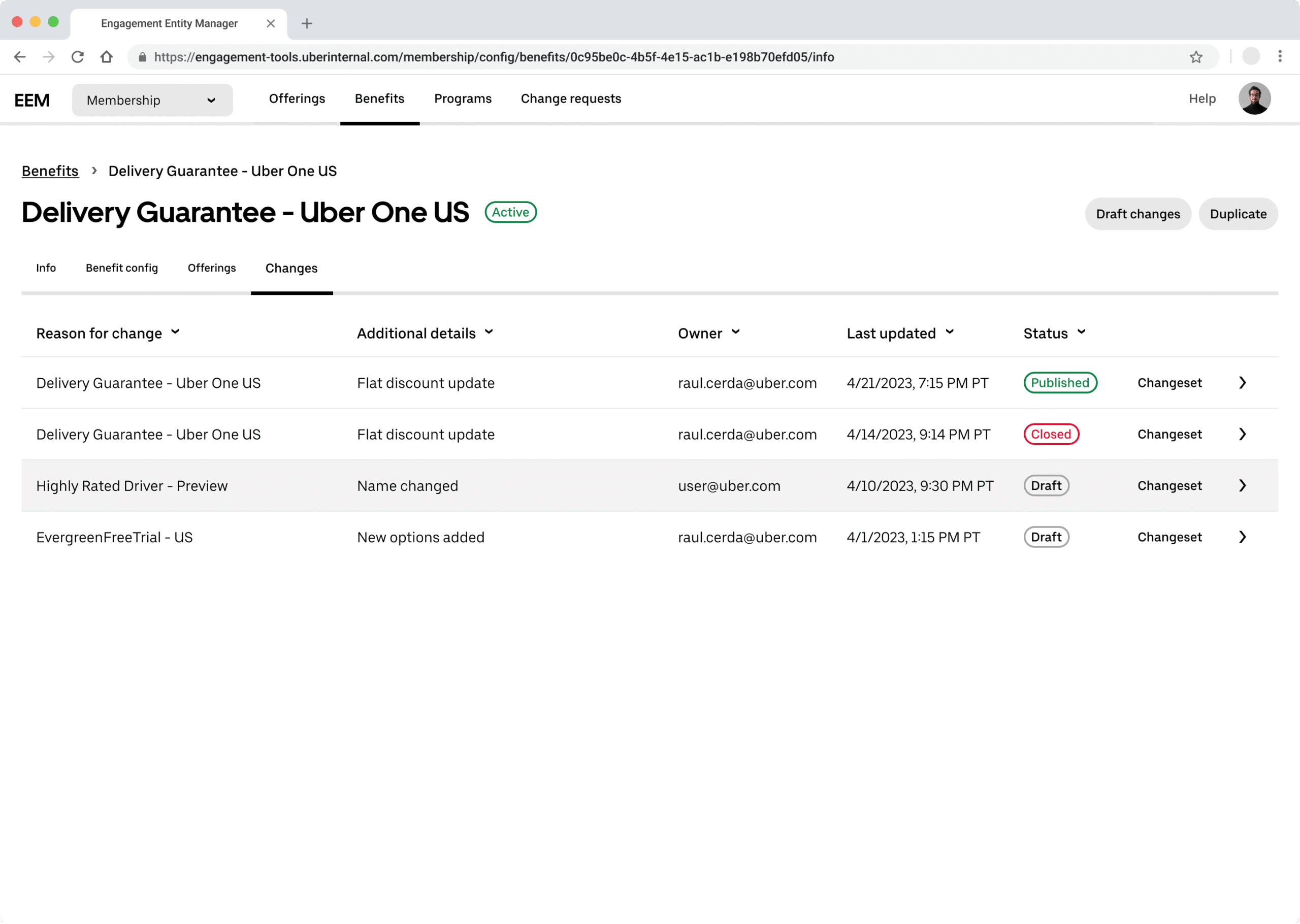Open a new browser tab
Screen dimensions: 1300x924
[307, 23]
